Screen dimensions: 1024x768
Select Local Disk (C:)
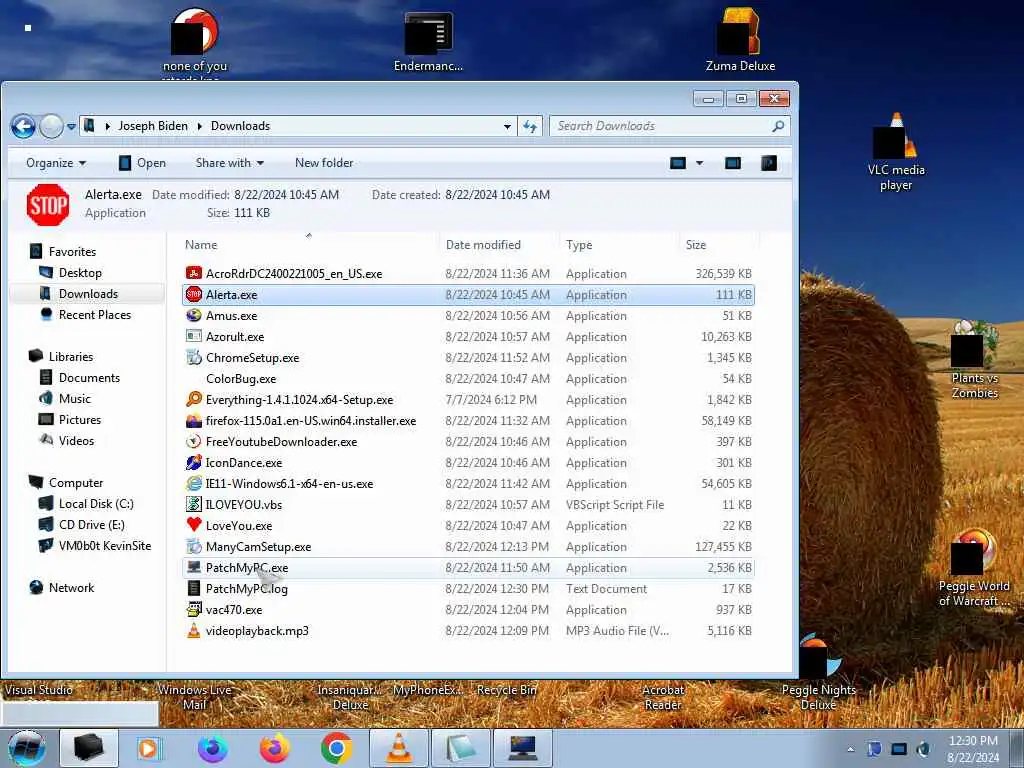tap(86, 504)
